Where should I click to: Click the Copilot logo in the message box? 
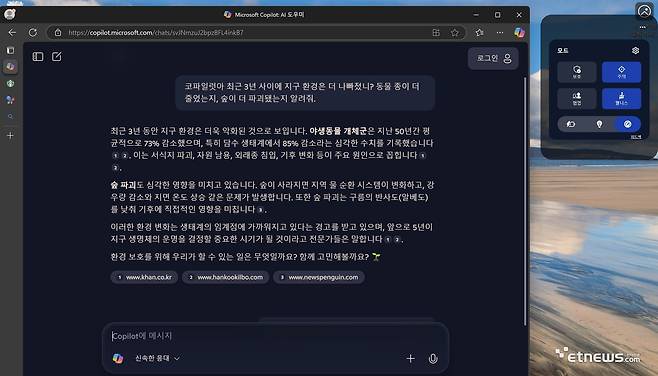(118, 358)
